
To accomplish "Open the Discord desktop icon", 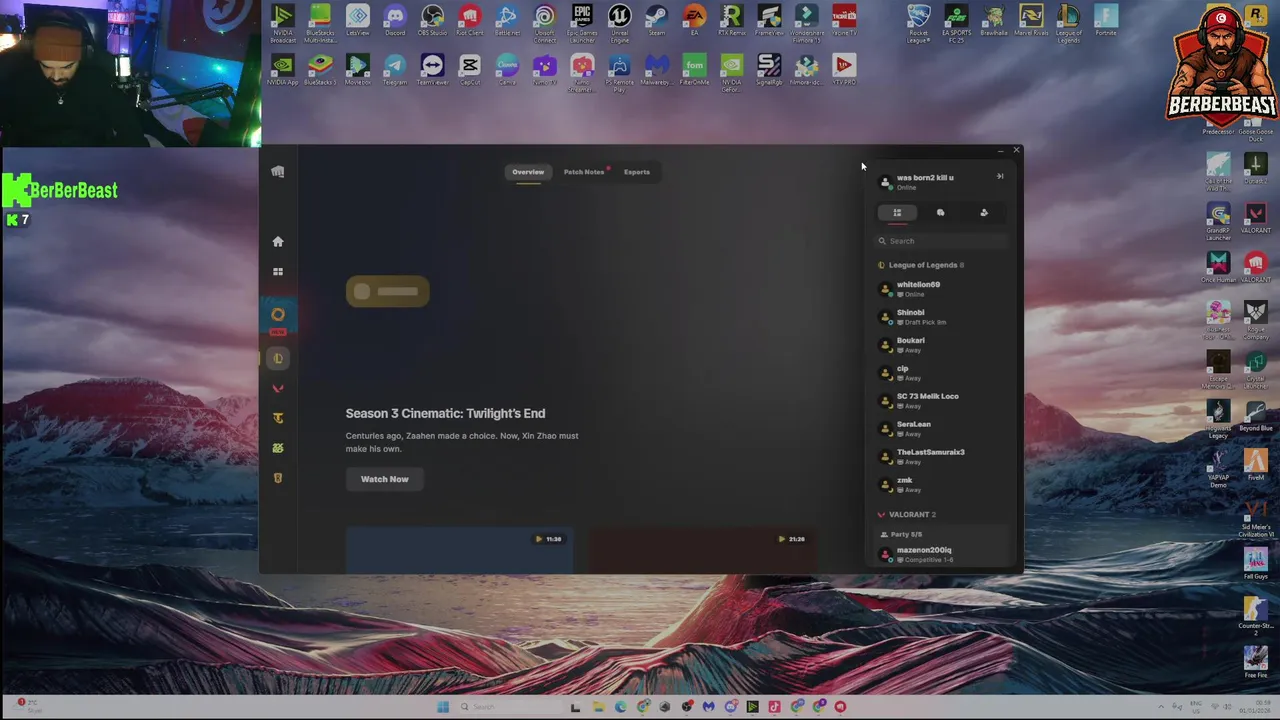I will 395,22.
